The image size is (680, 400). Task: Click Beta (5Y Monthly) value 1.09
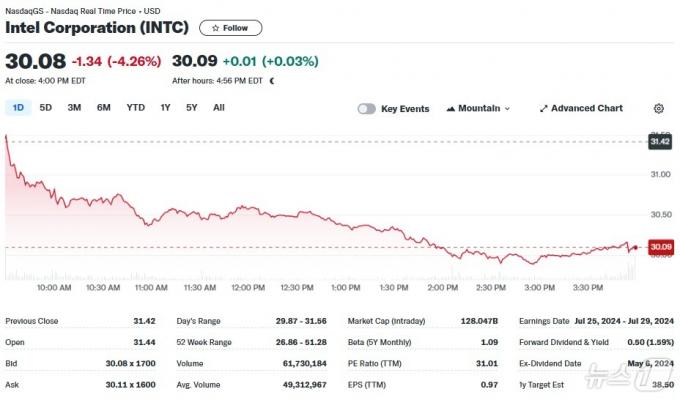489,342
